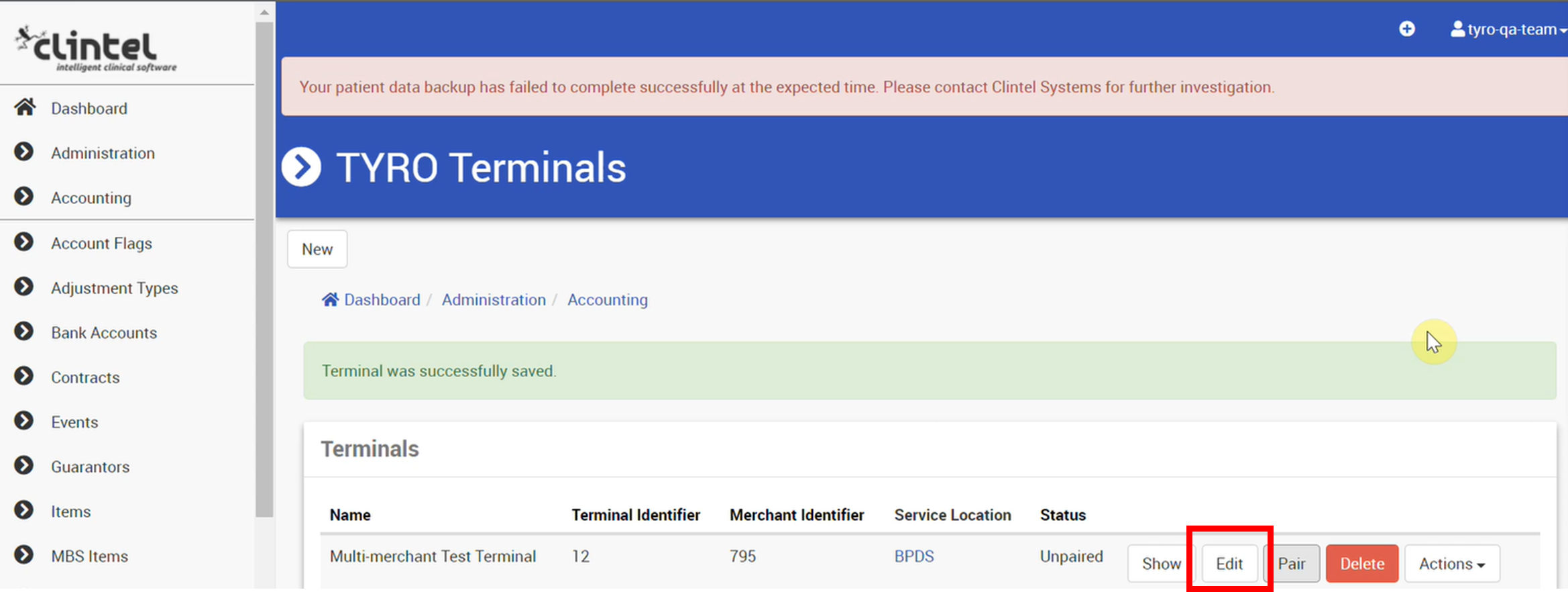Delete the Multi-merchant Test Terminal
1568x592 pixels.
pos(1362,563)
